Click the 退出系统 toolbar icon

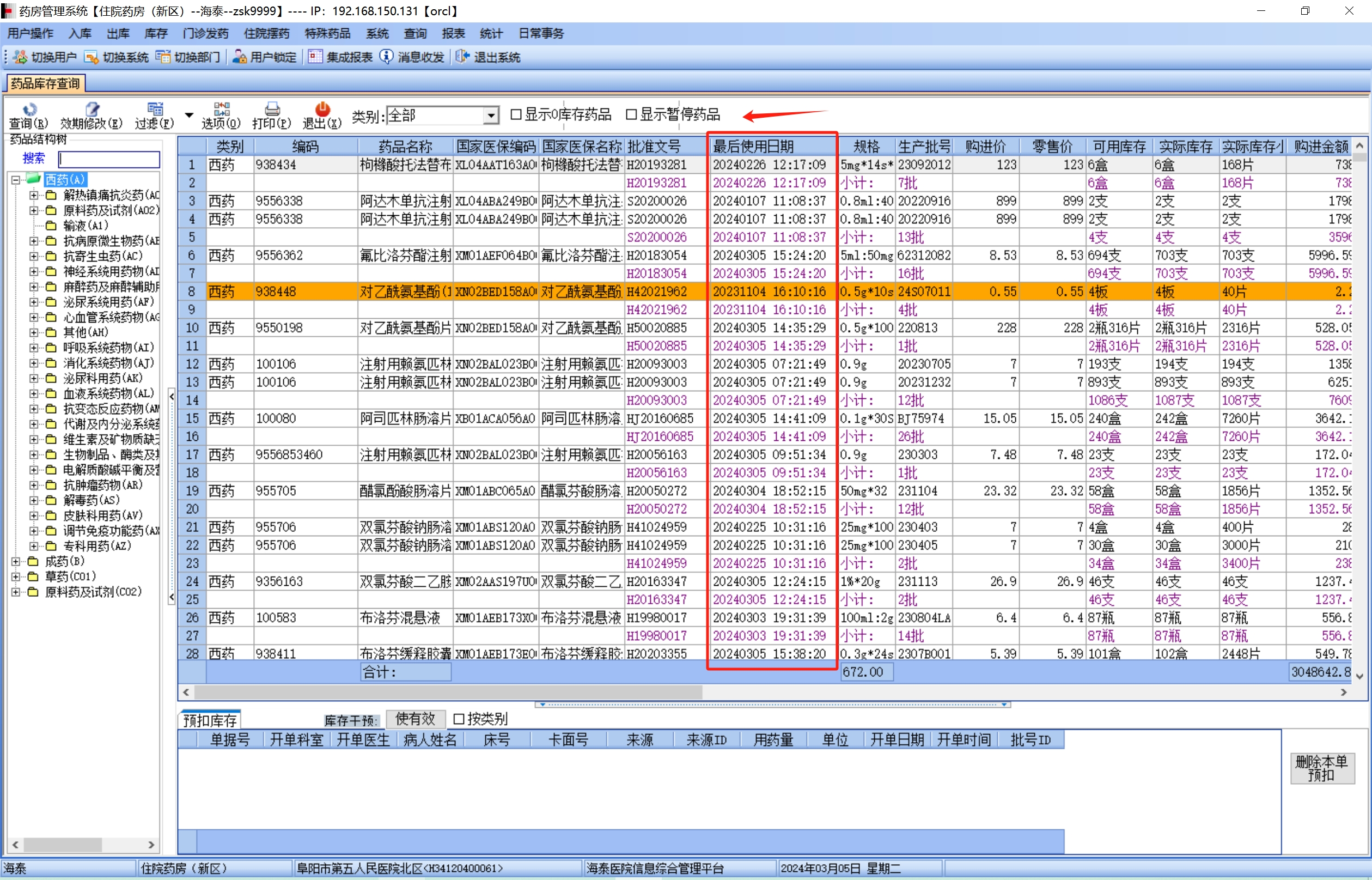tap(462, 57)
